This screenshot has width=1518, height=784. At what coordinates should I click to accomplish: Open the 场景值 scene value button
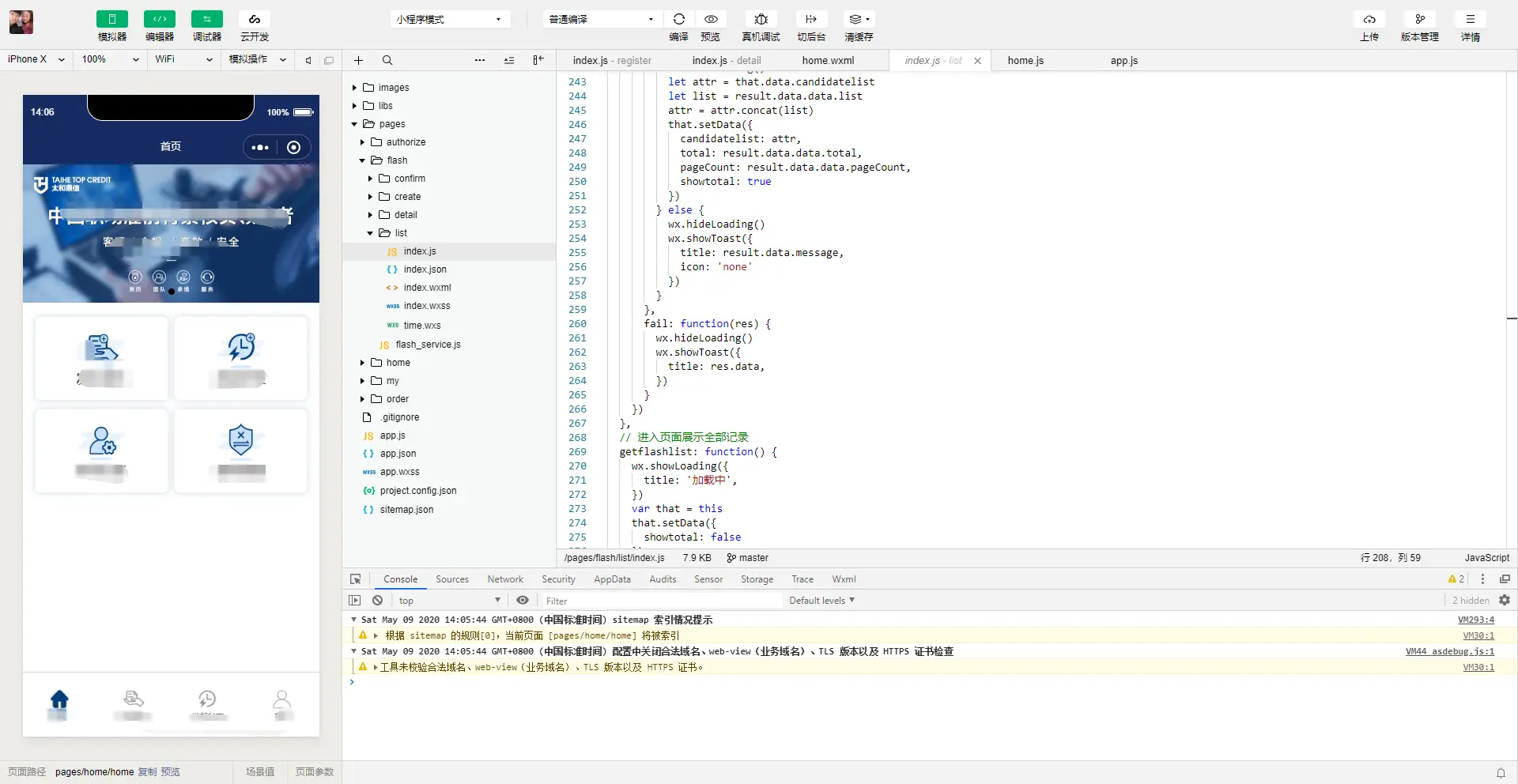coord(260,772)
